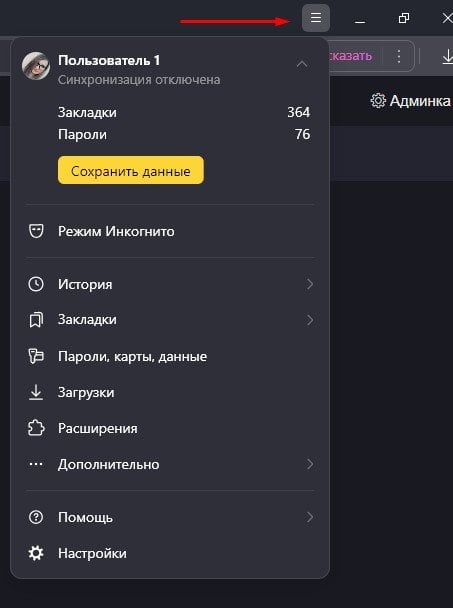
Task: Click the Расширения puzzle piece icon
Action: (x=36, y=428)
